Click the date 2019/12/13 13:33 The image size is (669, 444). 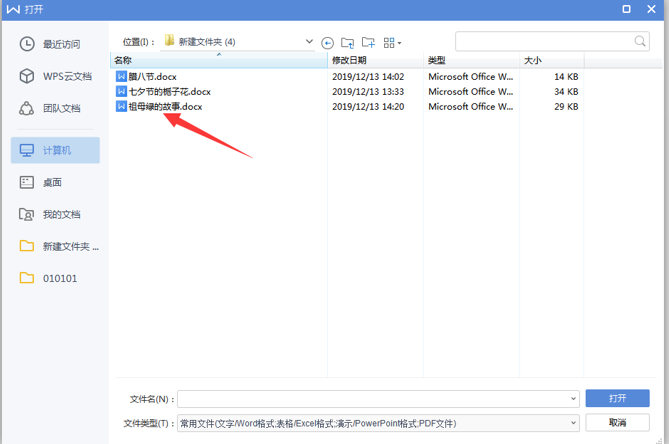pyautogui.click(x=368, y=92)
